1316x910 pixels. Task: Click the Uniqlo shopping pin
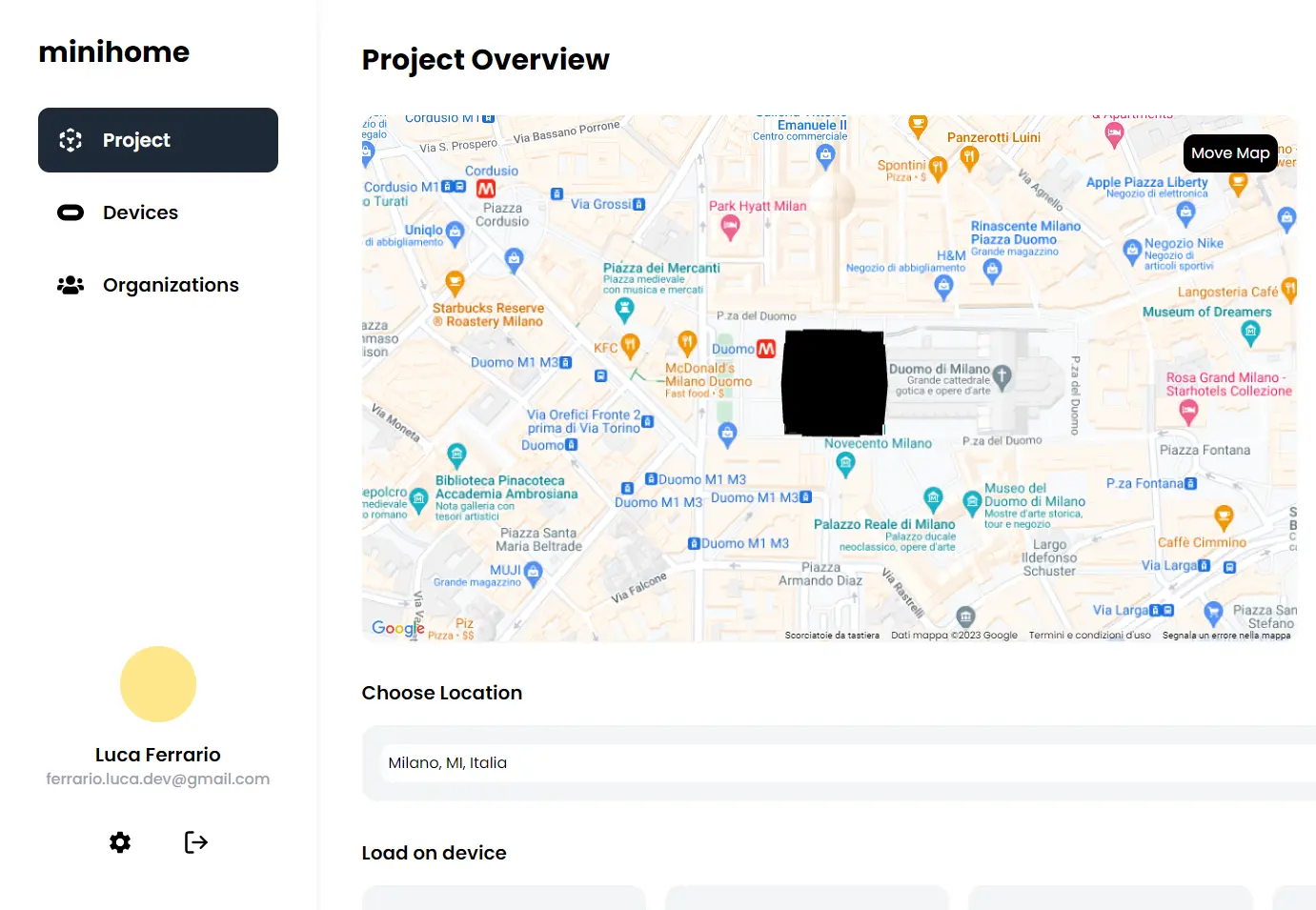[455, 233]
